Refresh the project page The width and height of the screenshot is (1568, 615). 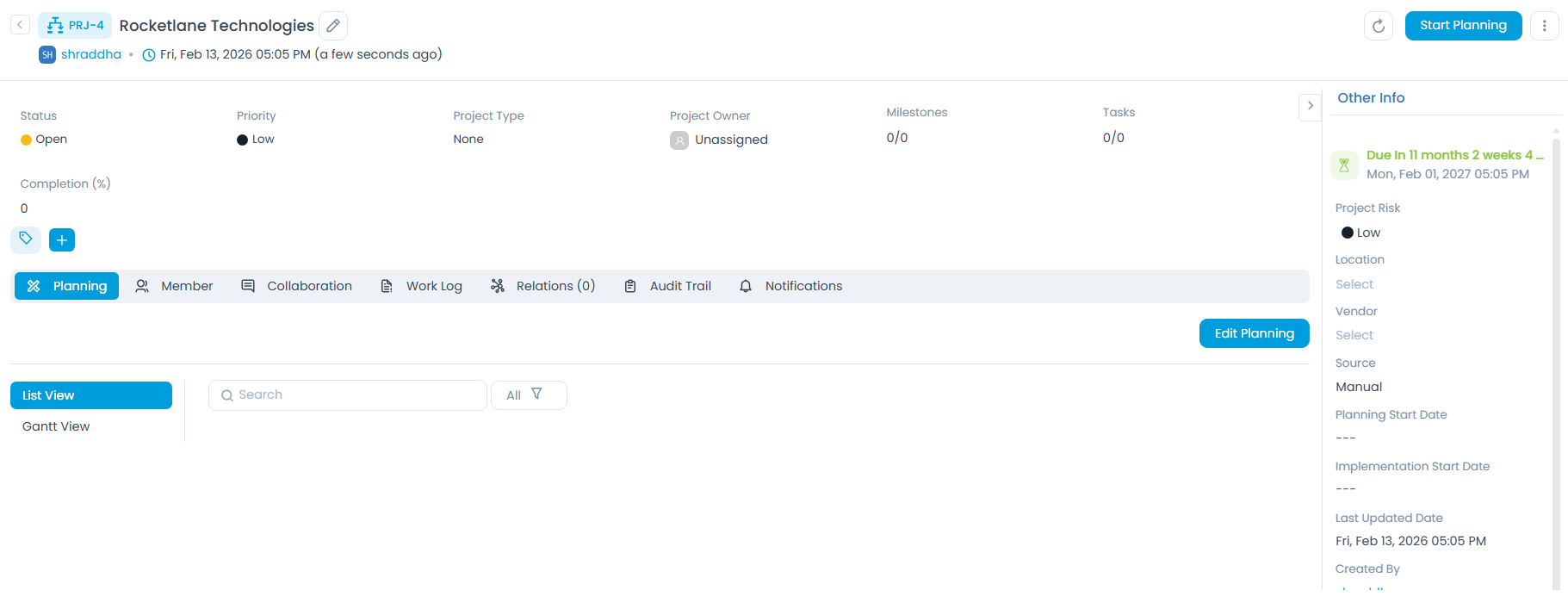tap(1379, 26)
